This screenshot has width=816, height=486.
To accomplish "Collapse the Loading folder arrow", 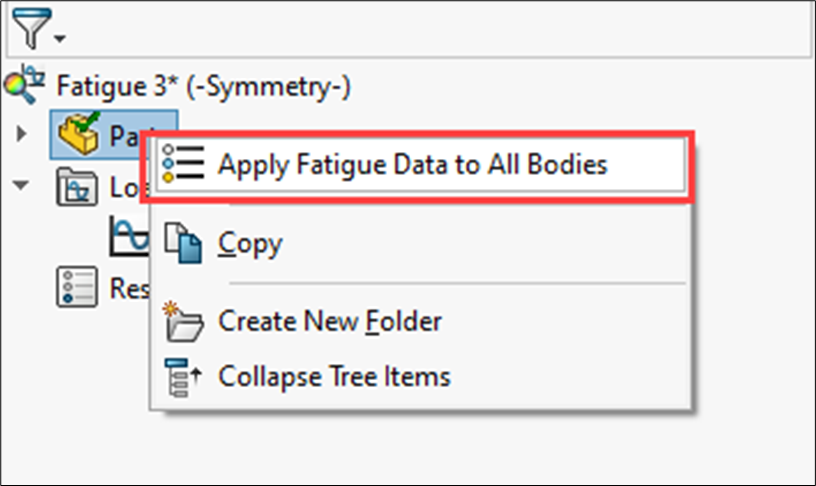I will [x=23, y=186].
